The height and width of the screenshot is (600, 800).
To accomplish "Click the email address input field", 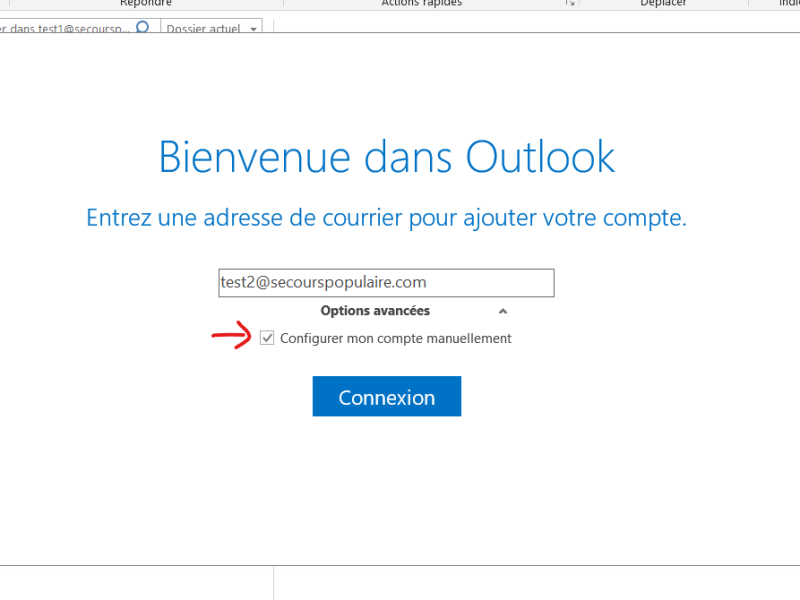I will coord(386,283).
